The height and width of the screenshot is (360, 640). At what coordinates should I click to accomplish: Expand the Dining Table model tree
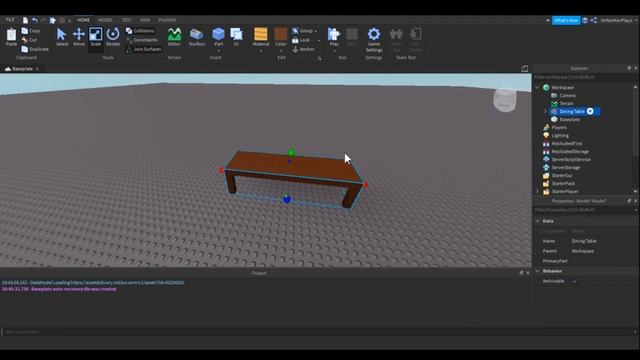pyautogui.click(x=545, y=111)
